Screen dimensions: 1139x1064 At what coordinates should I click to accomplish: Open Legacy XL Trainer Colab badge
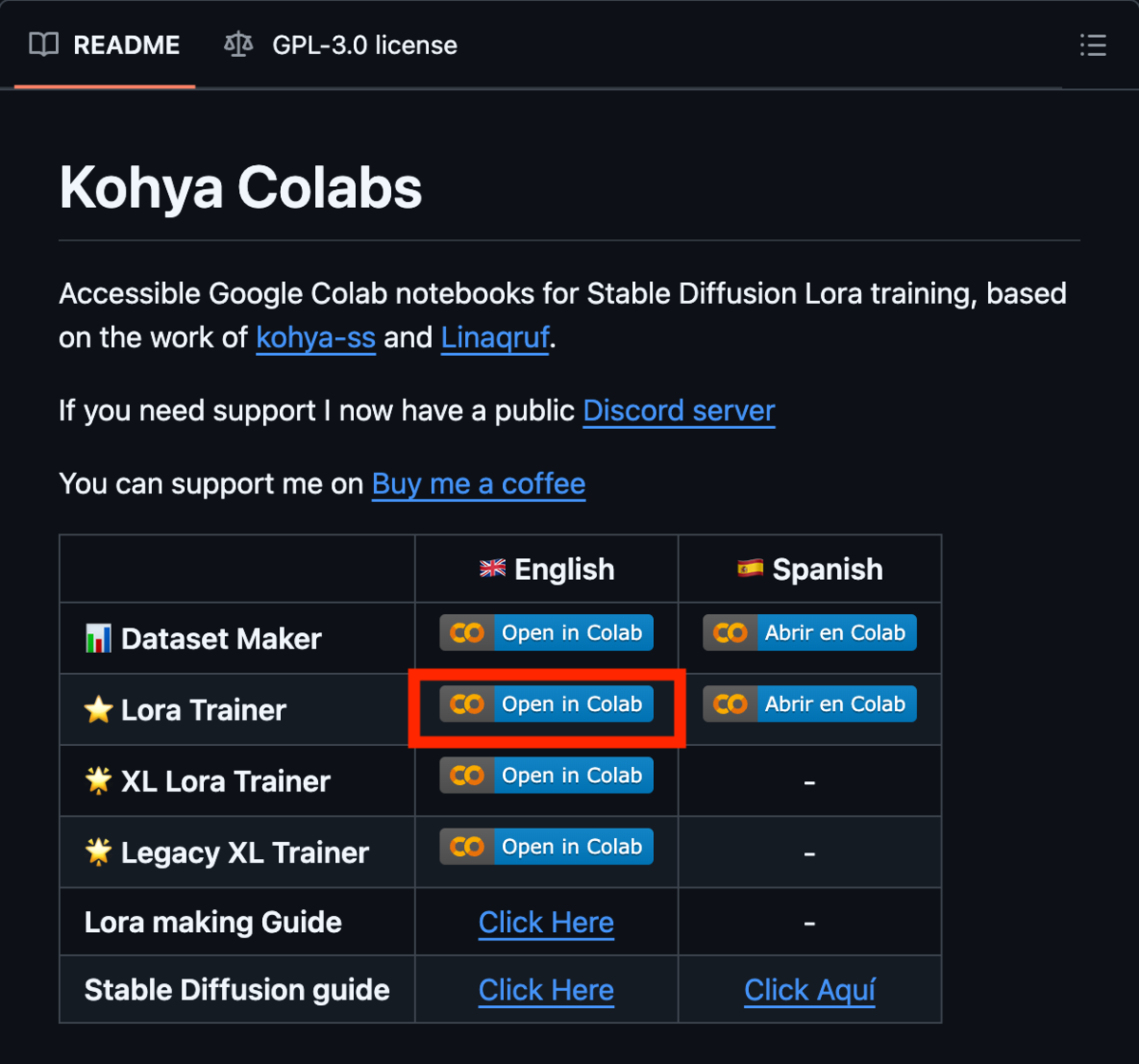547,847
